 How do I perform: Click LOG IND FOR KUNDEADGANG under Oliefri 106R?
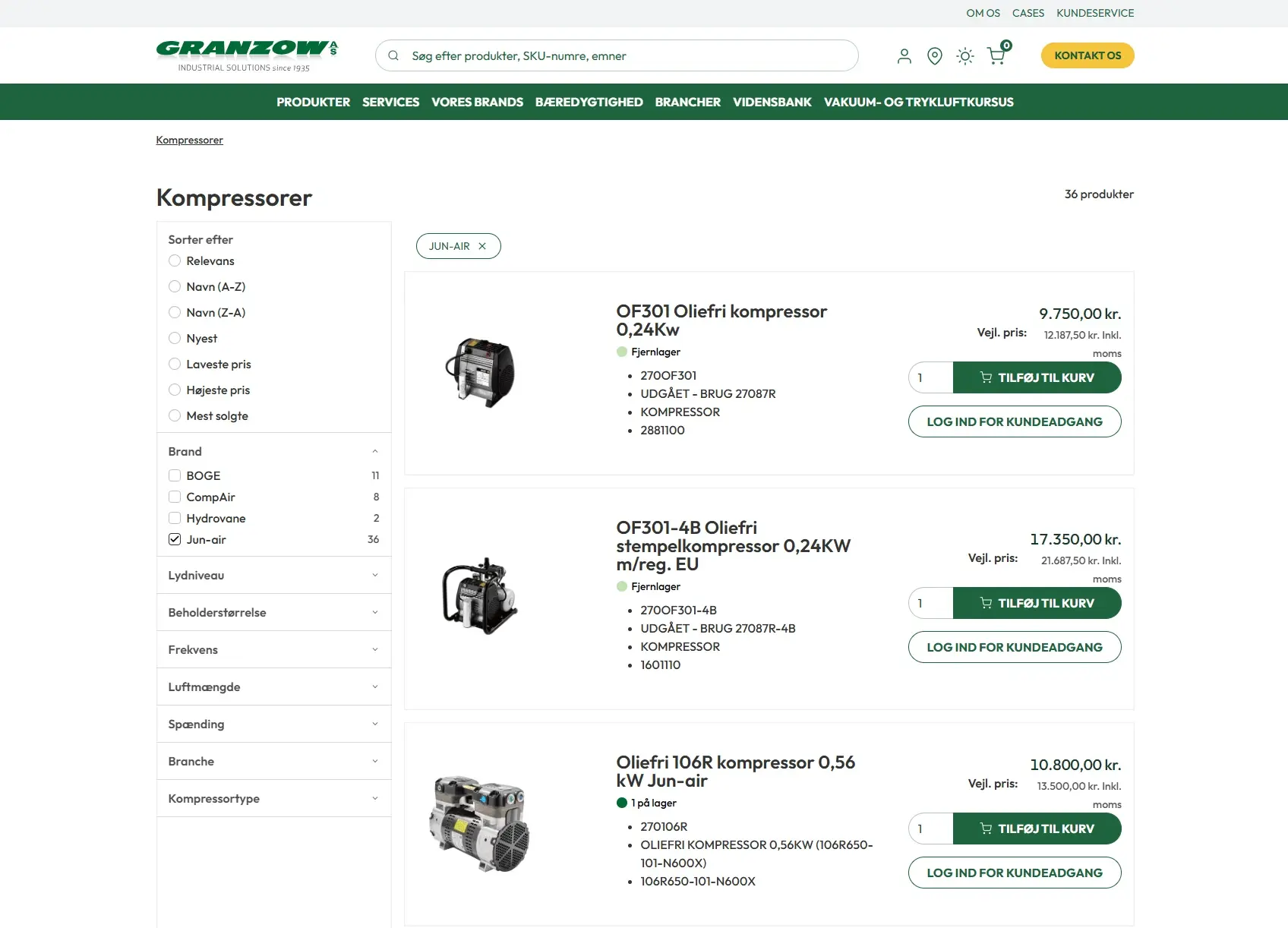coord(1015,873)
